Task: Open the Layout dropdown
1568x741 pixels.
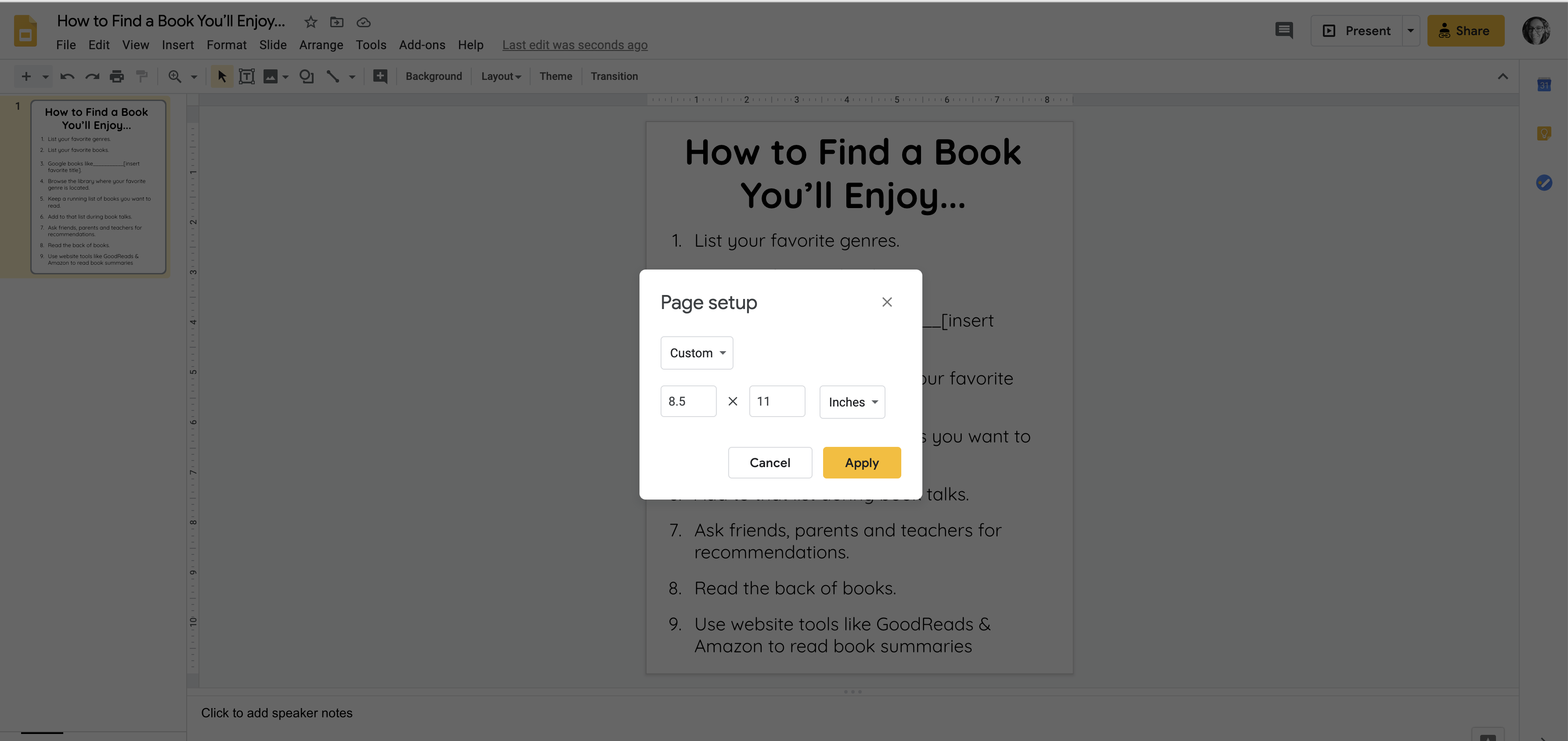Action: pos(500,77)
